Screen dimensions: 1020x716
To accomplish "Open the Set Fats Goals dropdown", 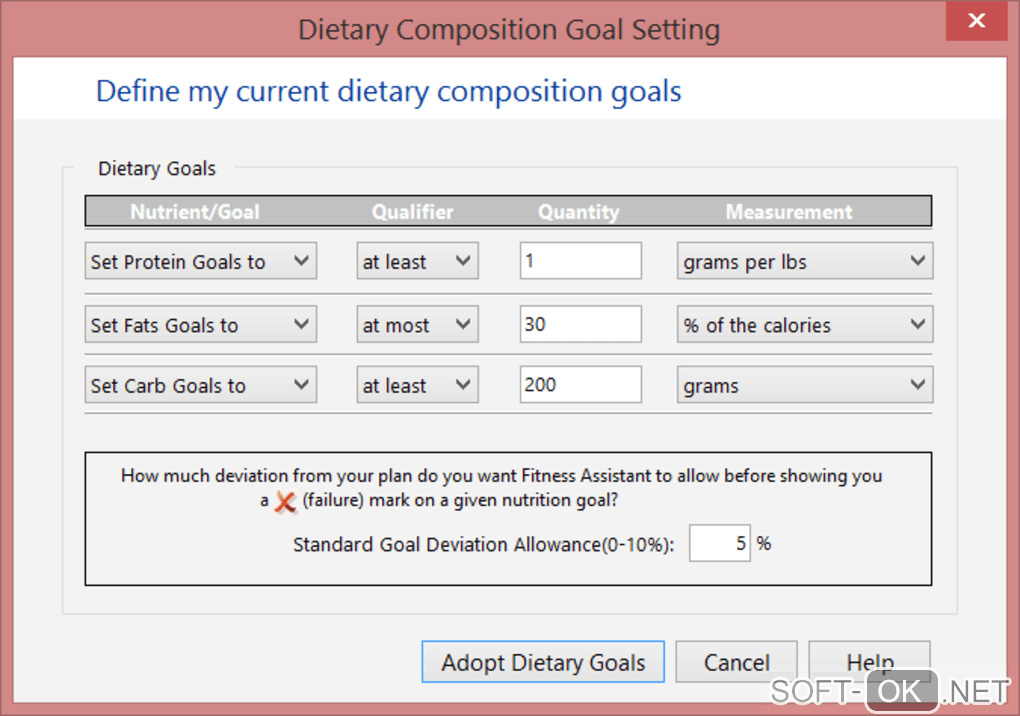I will click(201, 325).
